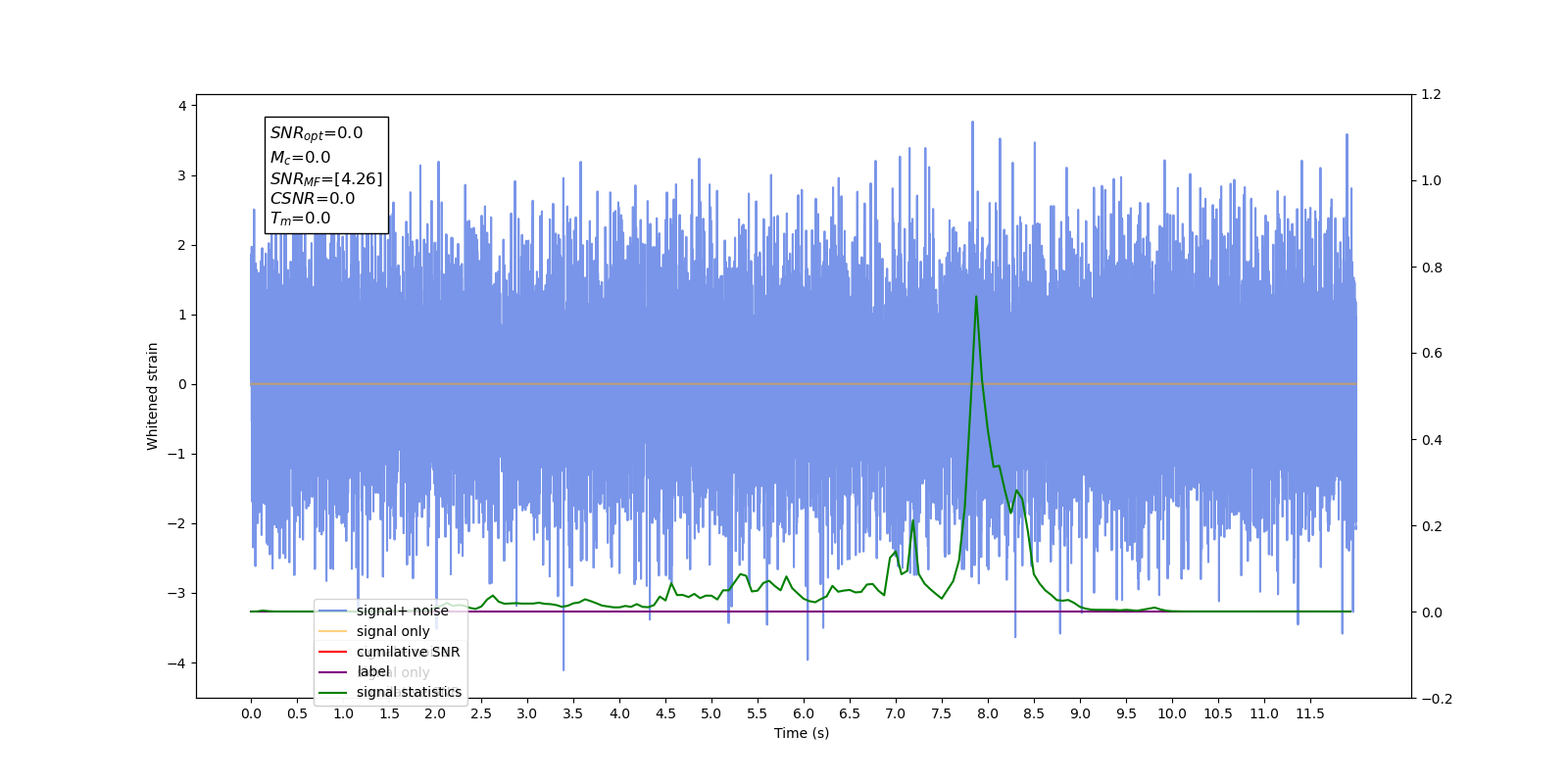
Task: Click the CSNR=0.0 annotation text
Action: [x=313, y=198]
